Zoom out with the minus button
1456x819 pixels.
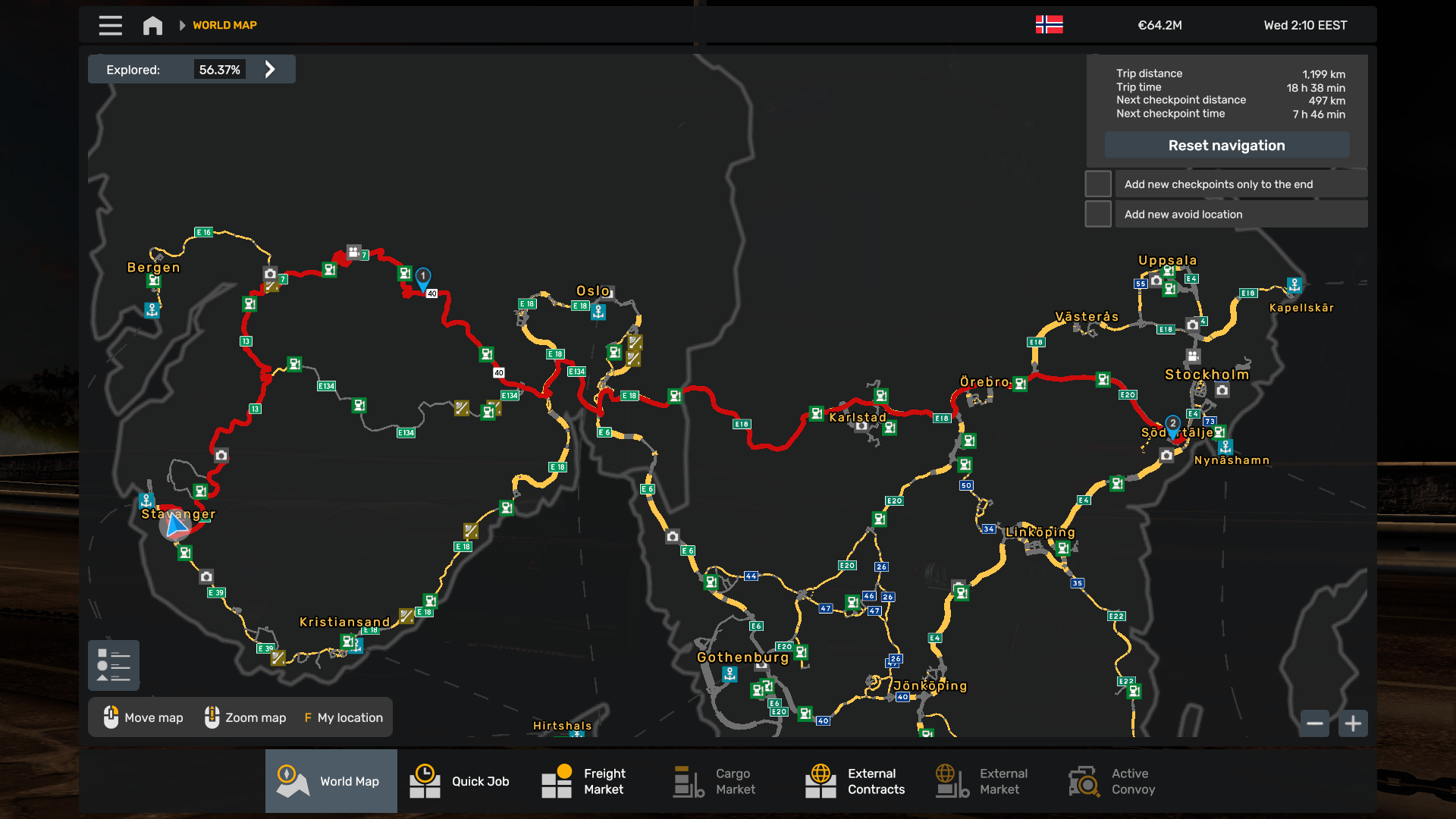point(1315,723)
